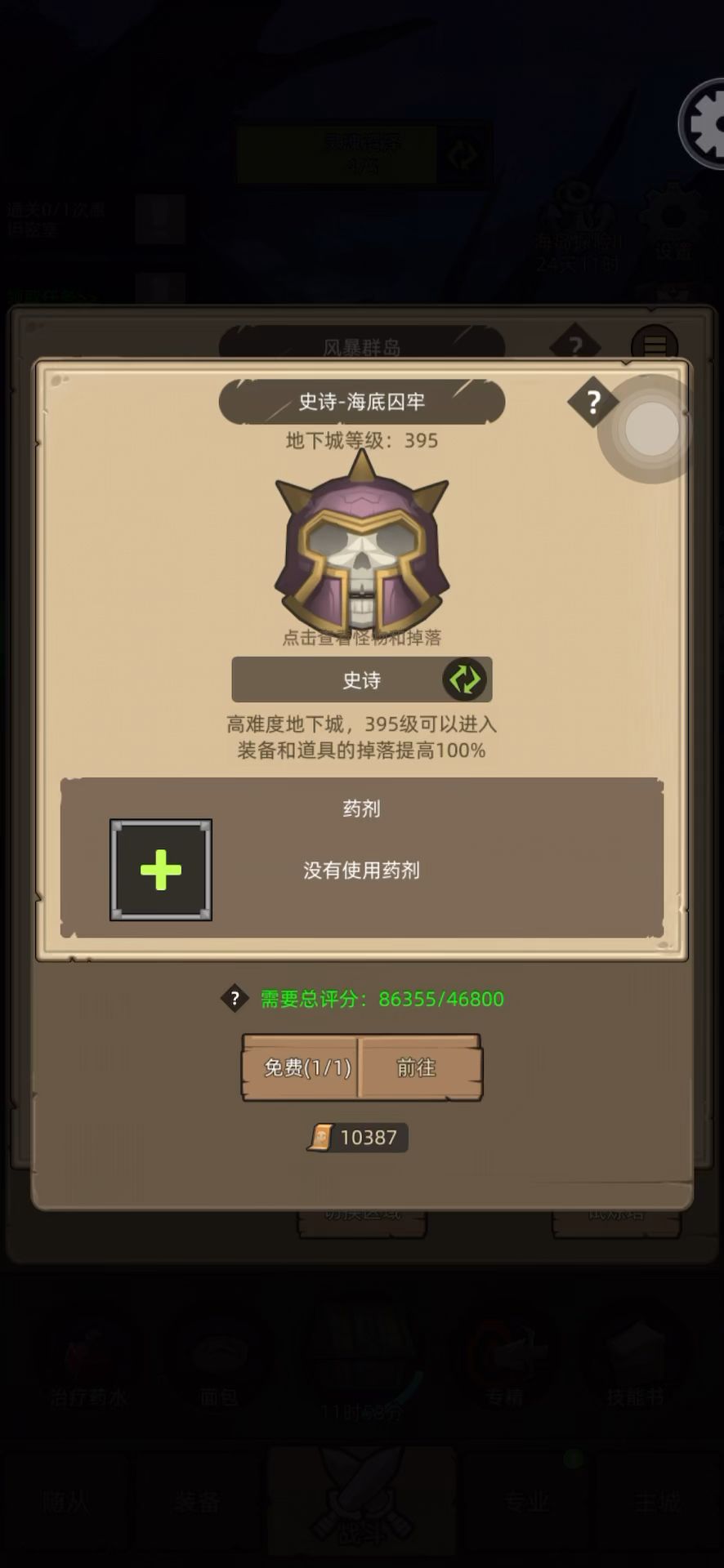Open dungeon help question mark diamond

pyautogui.click(x=593, y=402)
